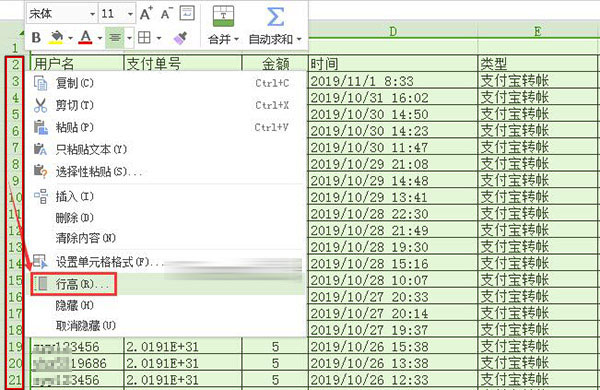Viewport: 600px width, 390px height.
Task: Click 支付宝转帐 cell in row 21
Action: pyautogui.click(x=538, y=380)
